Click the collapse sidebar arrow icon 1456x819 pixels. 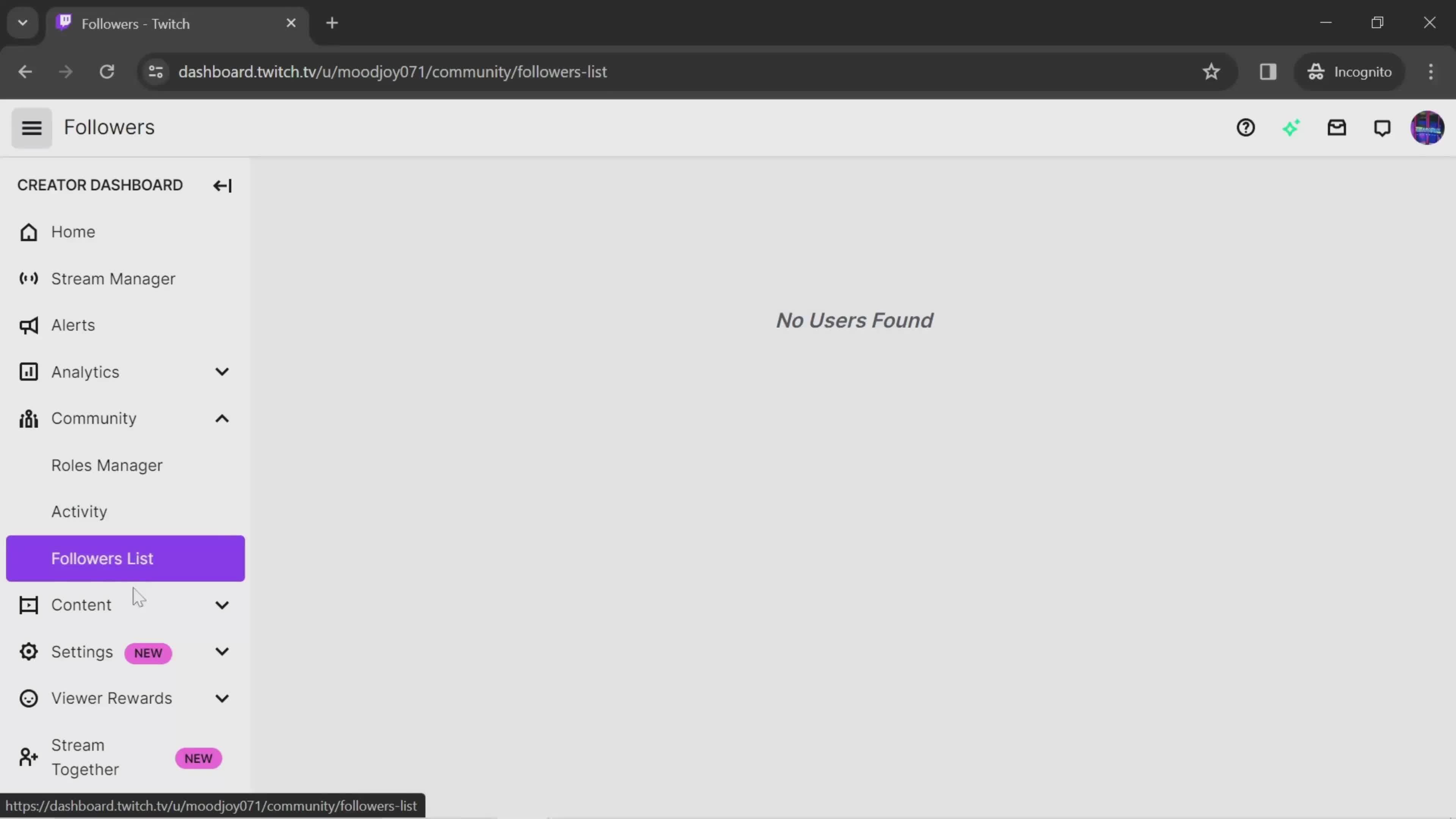pos(221,185)
